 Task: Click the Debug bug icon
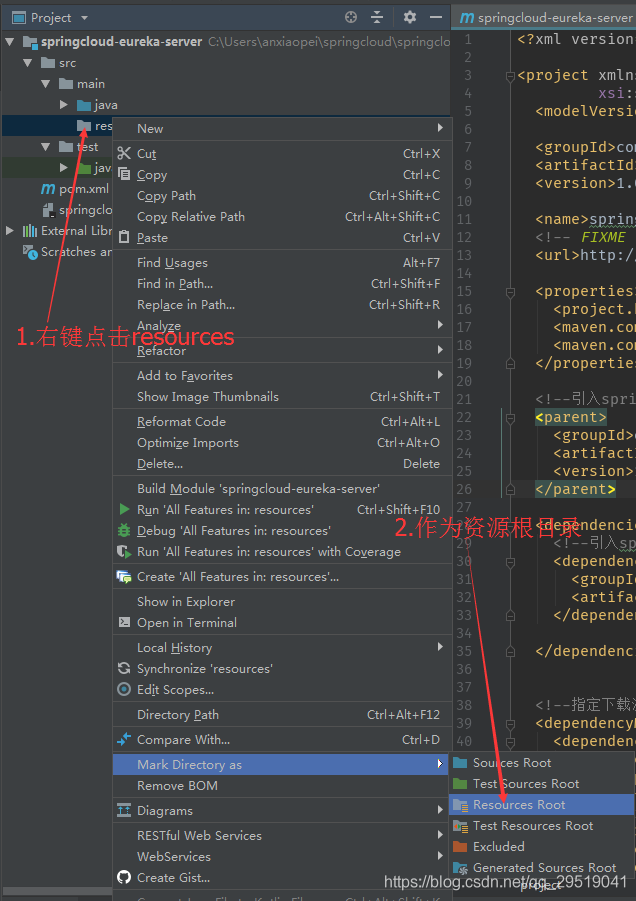[x=124, y=530]
